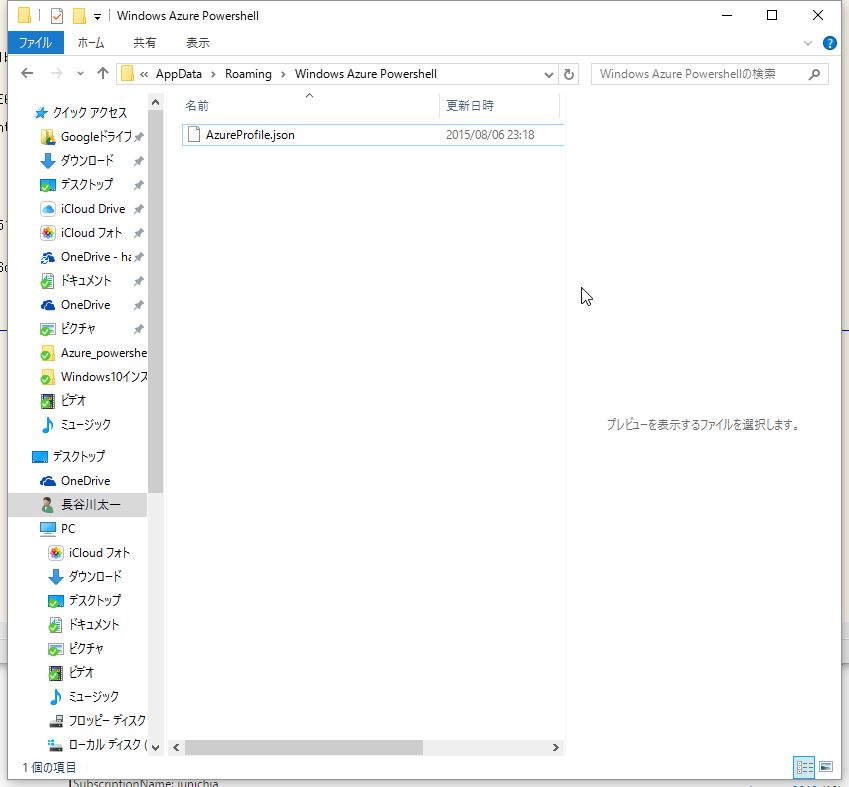Screen dimensions: 849x787
Task: Open the 表示 ribbon tab
Action: [198, 43]
